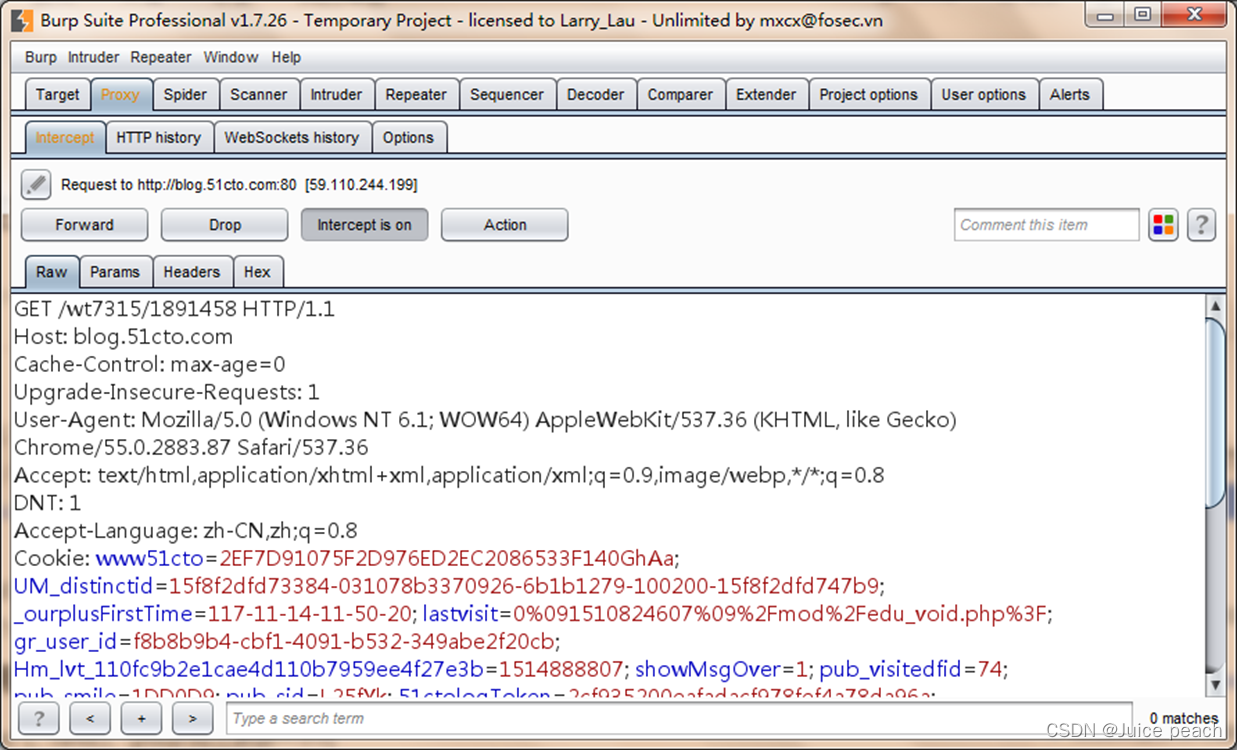Open the Burp menu
The width and height of the screenshot is (1237, 750).
41,57
